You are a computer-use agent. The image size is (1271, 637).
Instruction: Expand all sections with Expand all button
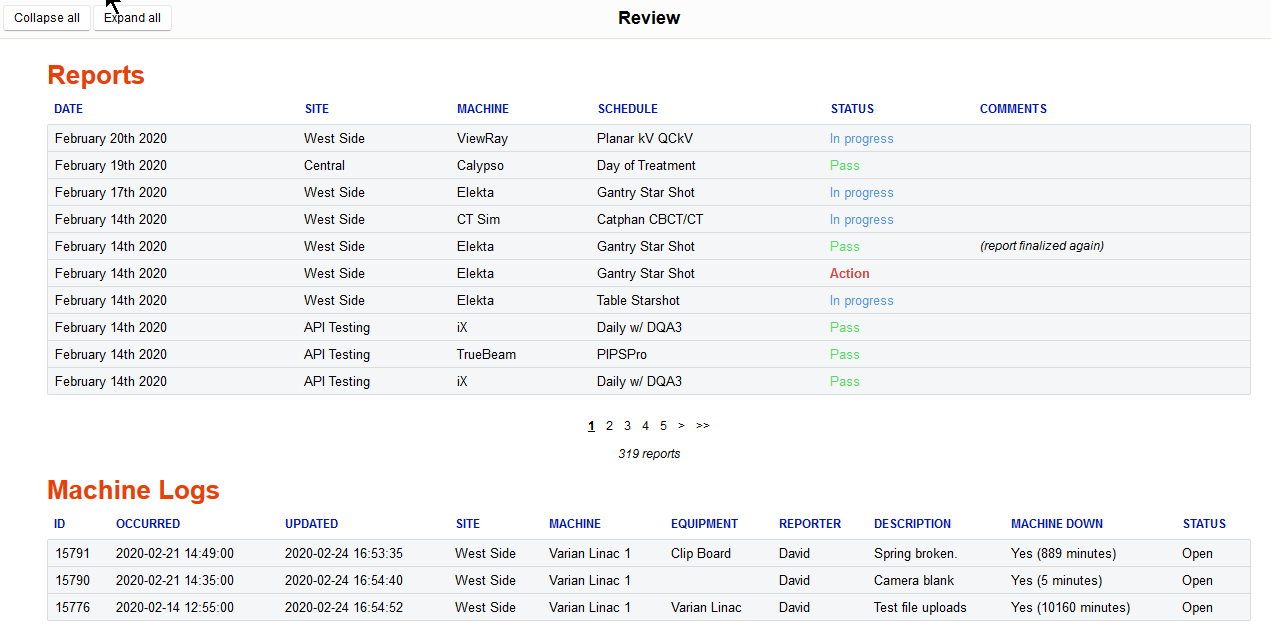(x=132, y=17)
